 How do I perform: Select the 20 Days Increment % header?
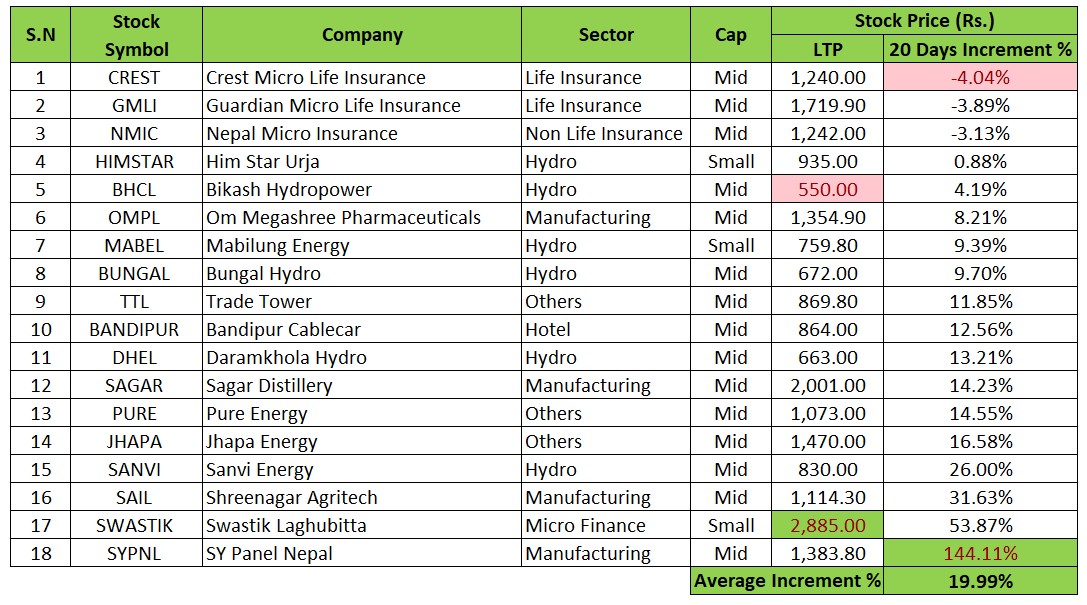[x=980, y=49]
